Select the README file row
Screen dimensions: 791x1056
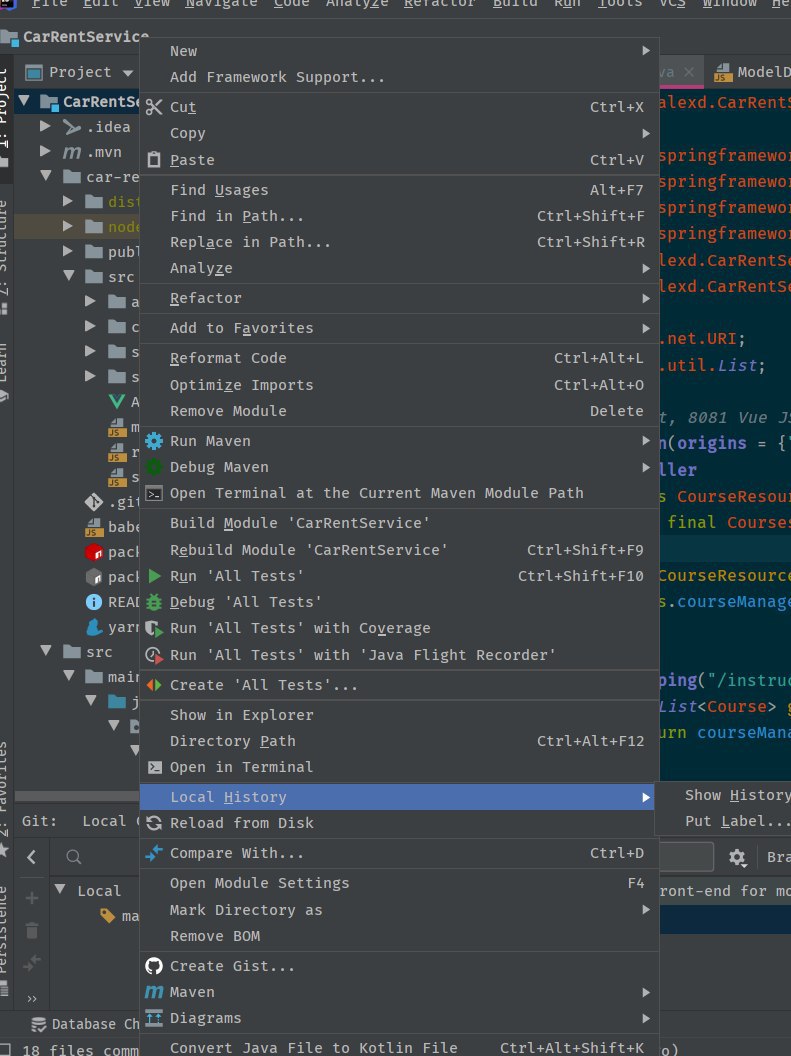tap(76, 602)
